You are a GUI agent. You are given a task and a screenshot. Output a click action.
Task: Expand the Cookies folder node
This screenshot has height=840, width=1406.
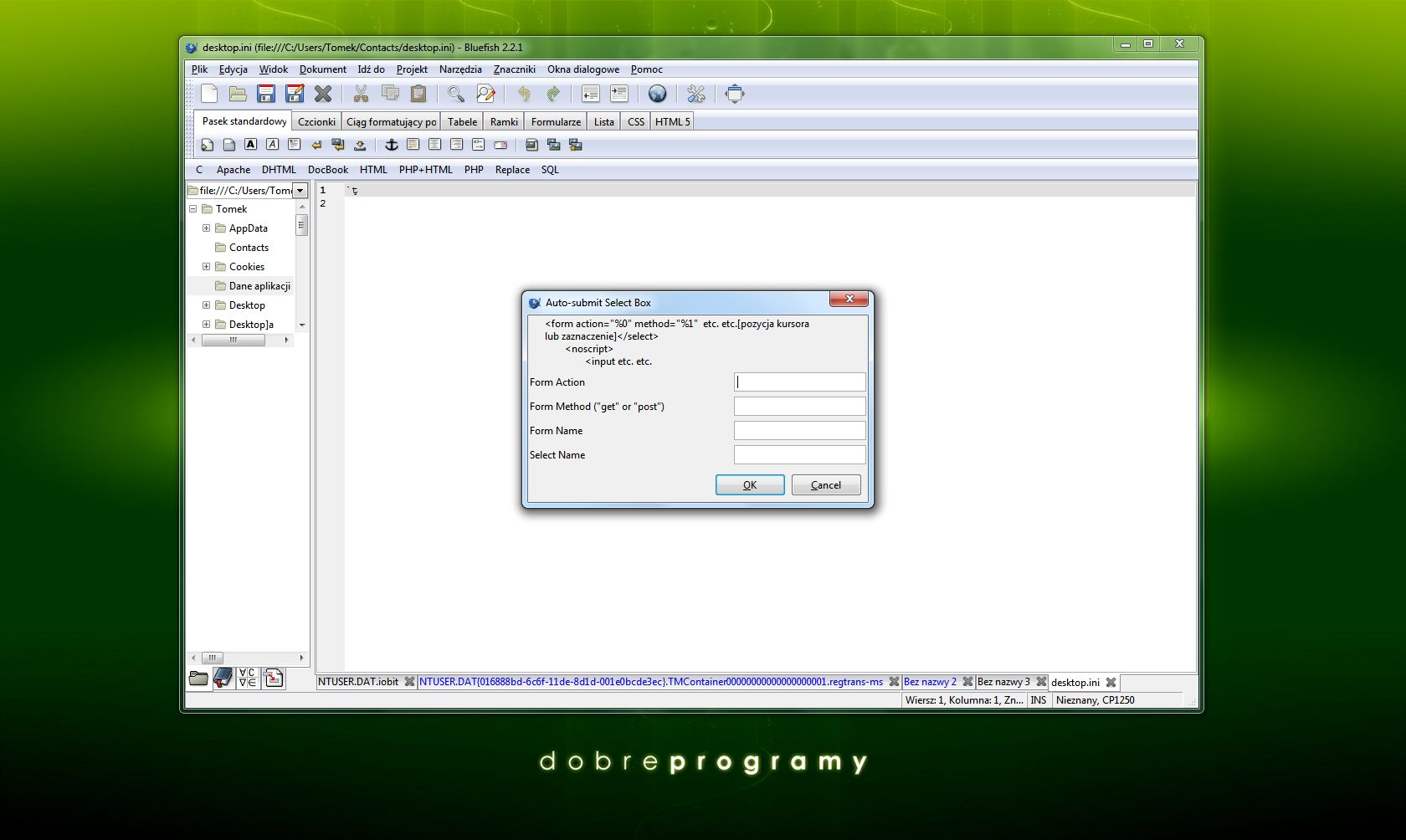click(x=206, y=267)
